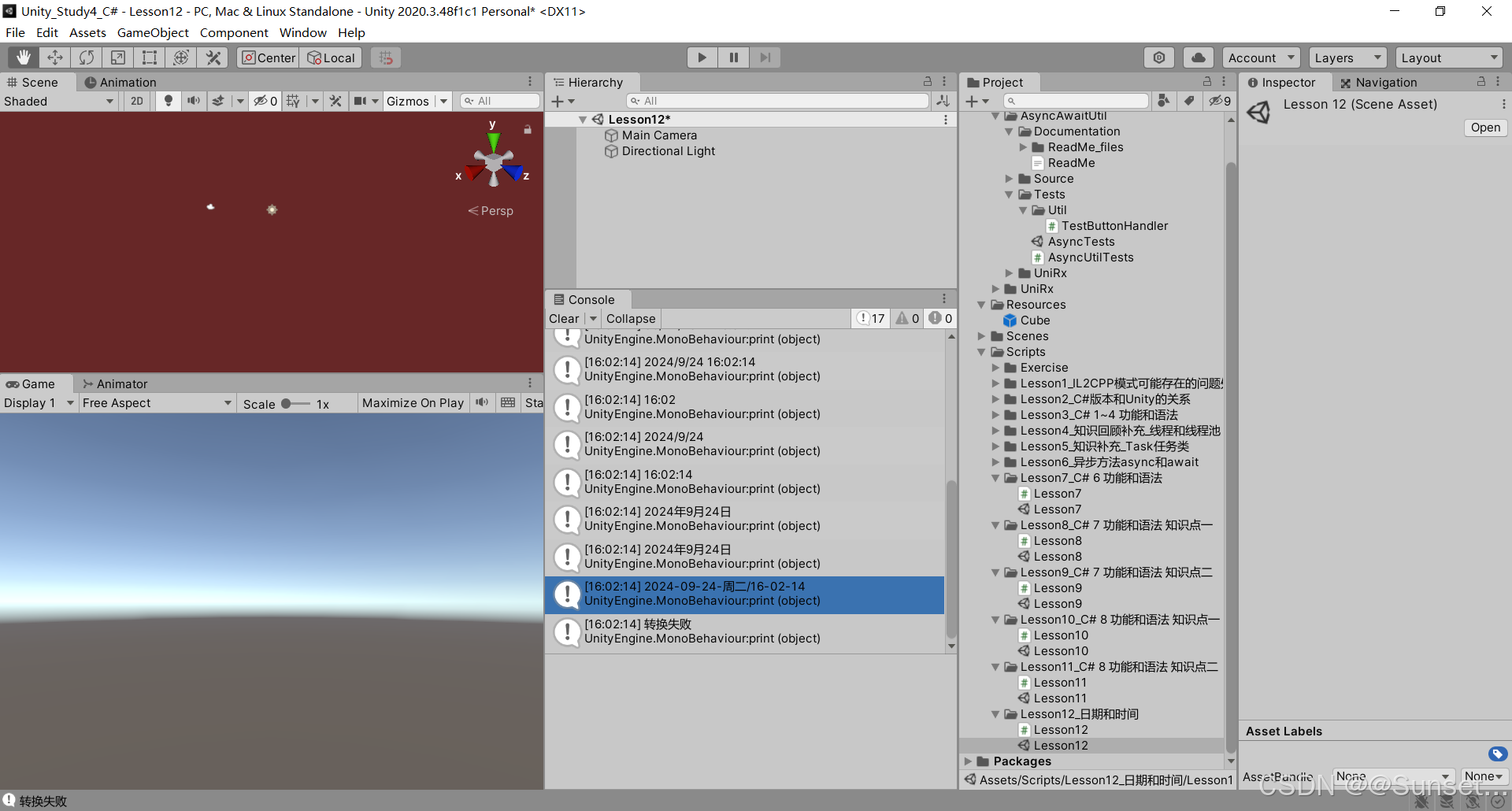Open the Account dropdown
The width and height of the screenshot is (1512, 811).
click(1262, 57)
